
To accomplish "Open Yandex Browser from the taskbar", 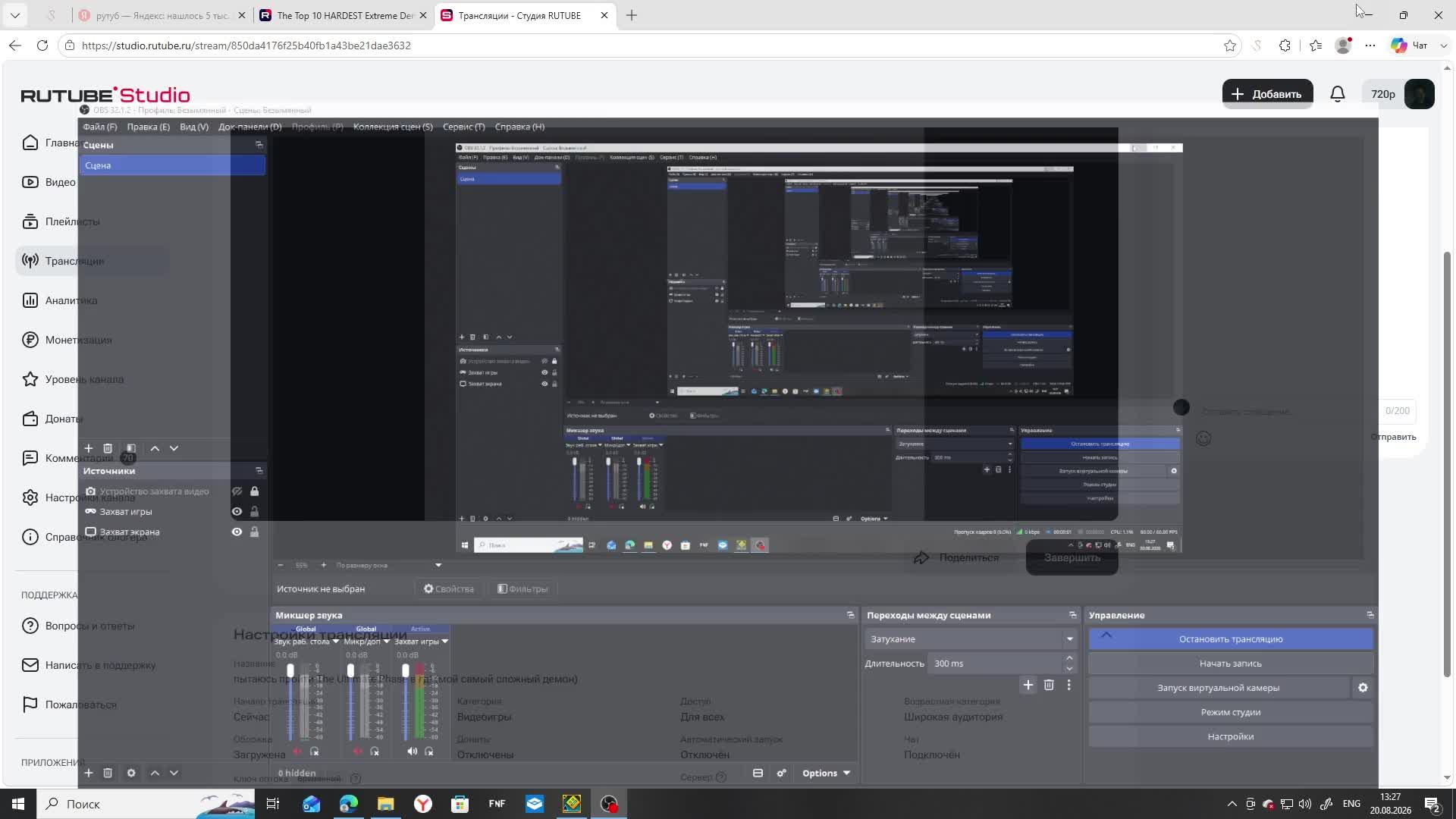I will point(423,804).
